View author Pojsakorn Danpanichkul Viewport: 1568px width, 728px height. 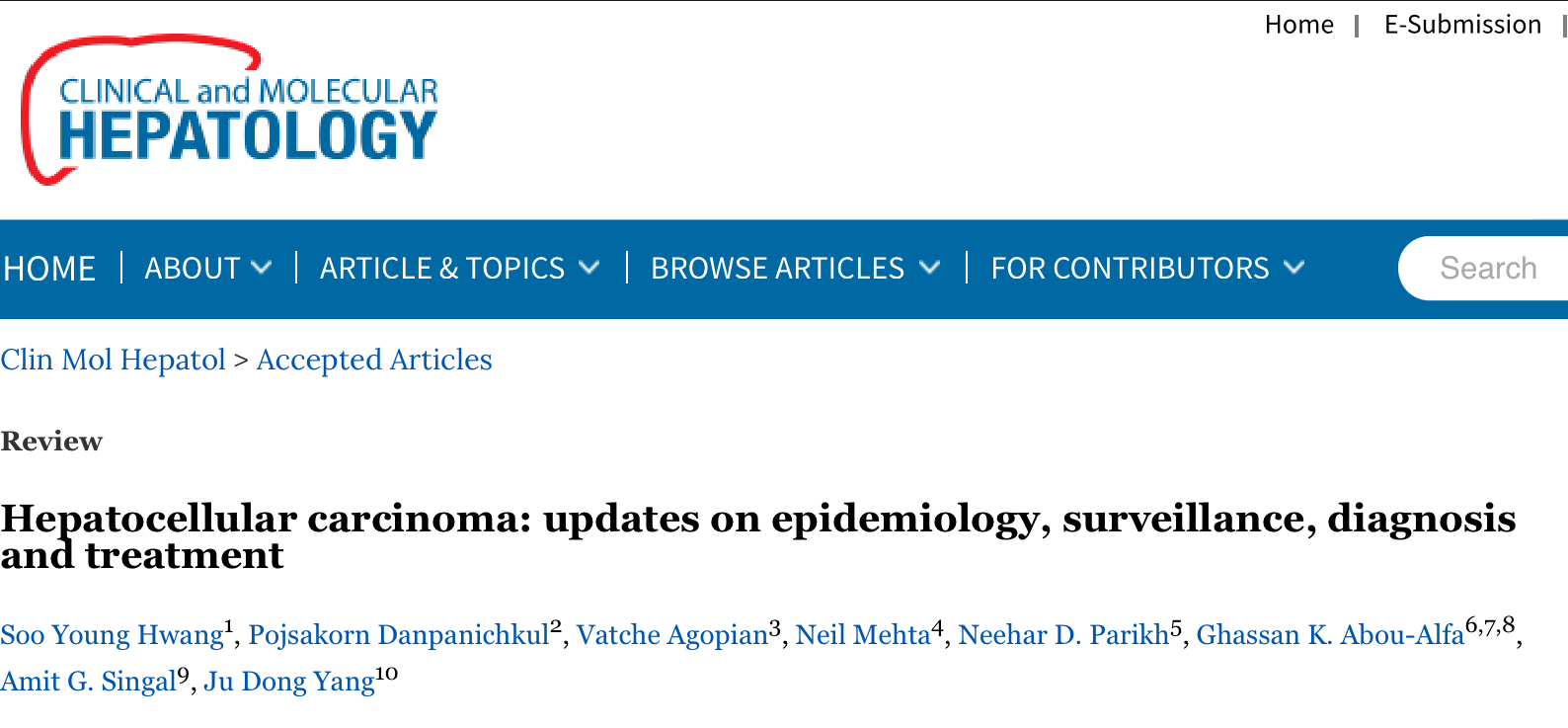399,635
